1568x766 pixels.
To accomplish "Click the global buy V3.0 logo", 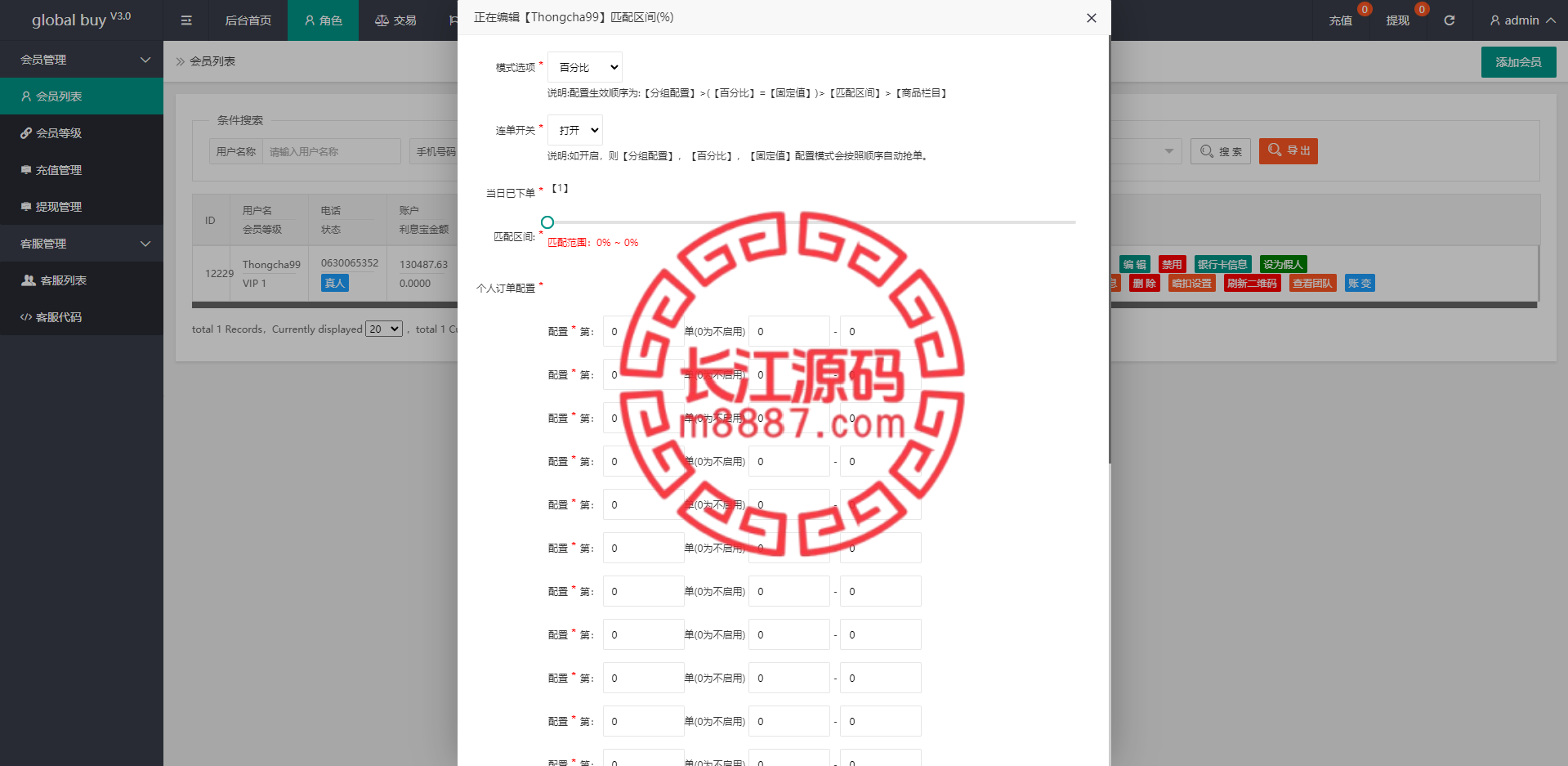I will pyautogui.click(x=81, y=20).
